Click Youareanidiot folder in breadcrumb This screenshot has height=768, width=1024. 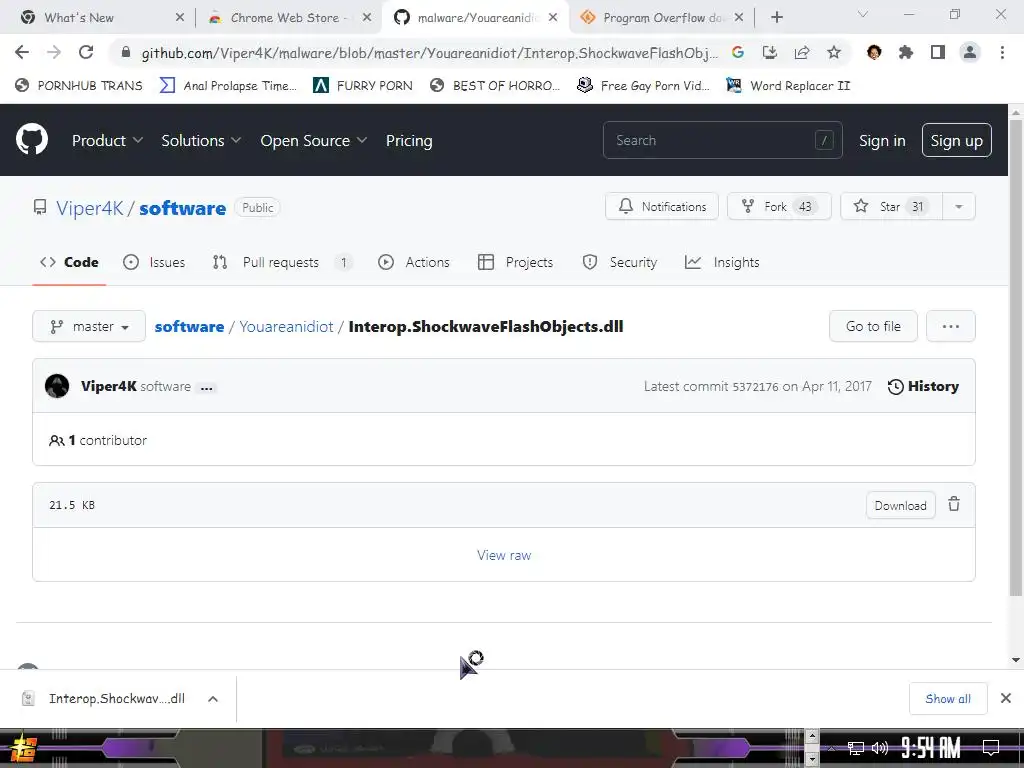[x=286, y=326]
